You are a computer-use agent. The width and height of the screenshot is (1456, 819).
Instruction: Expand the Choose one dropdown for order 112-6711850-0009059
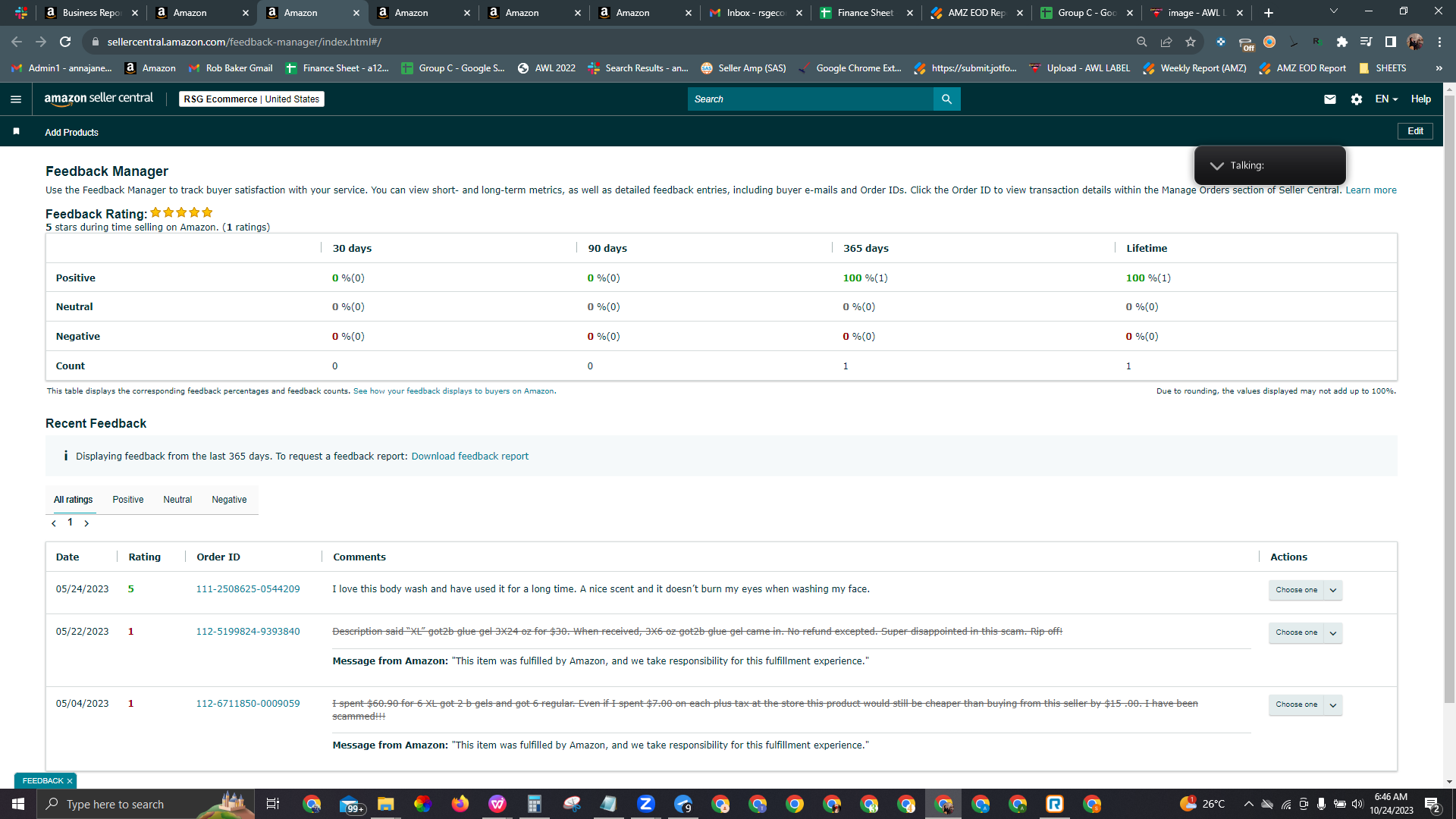(1333, 704)
